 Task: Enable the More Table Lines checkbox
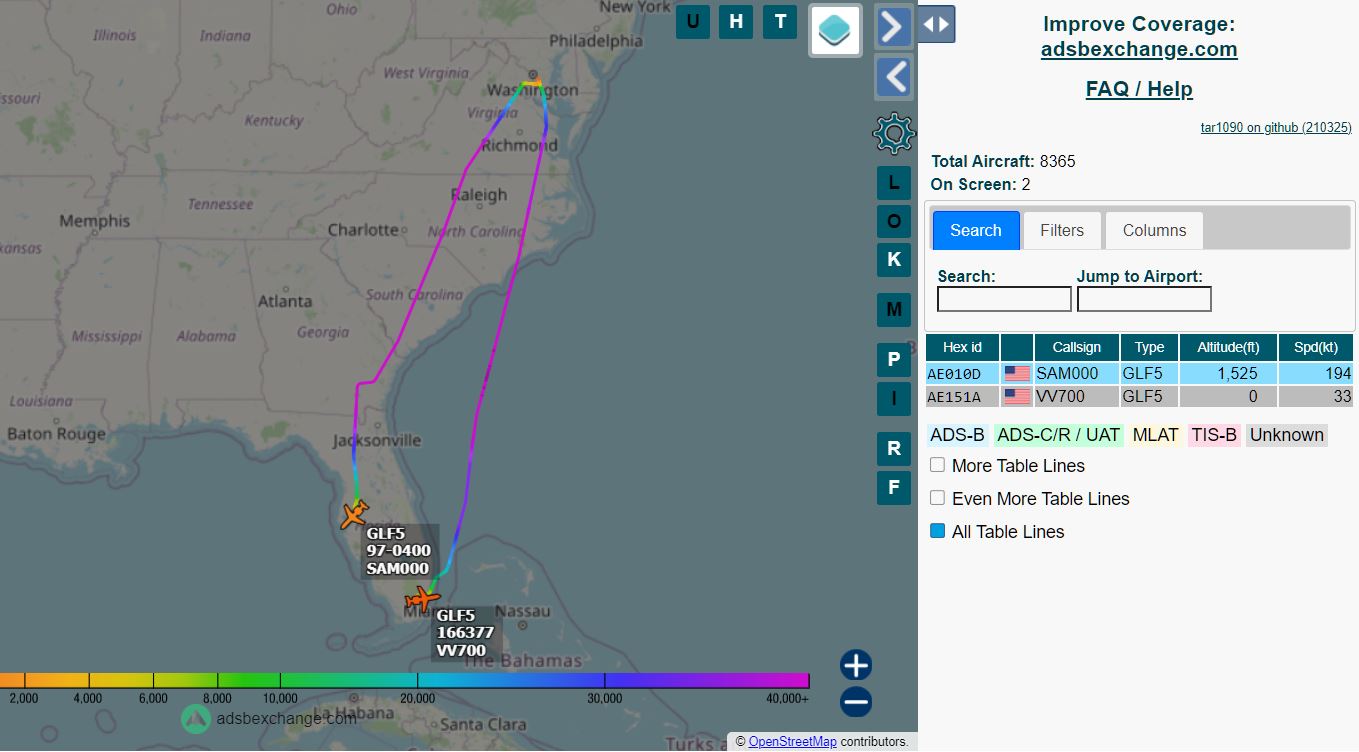tap(937, 465)
